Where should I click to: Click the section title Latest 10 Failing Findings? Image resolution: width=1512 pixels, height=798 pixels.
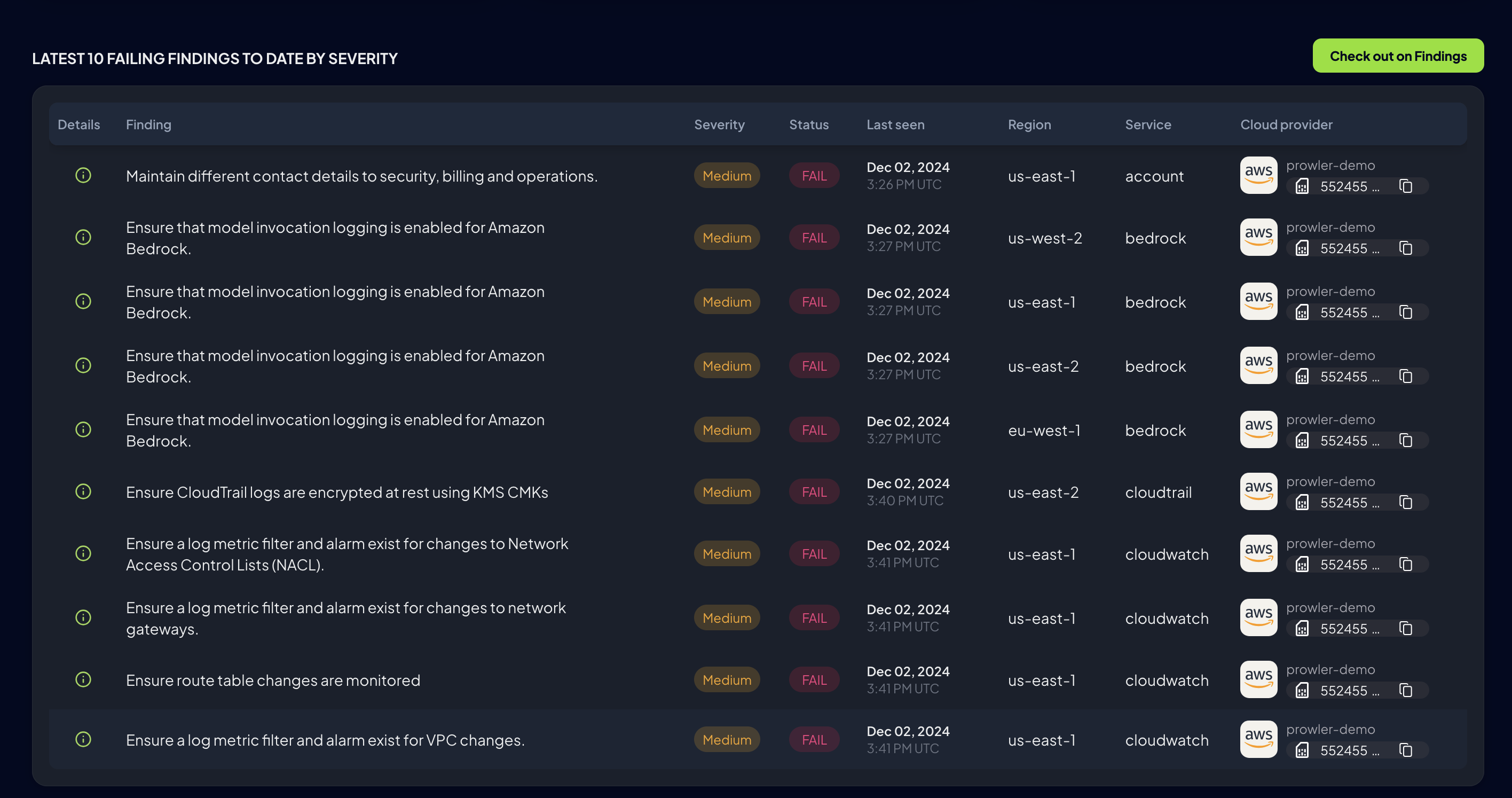pos(215,58)
